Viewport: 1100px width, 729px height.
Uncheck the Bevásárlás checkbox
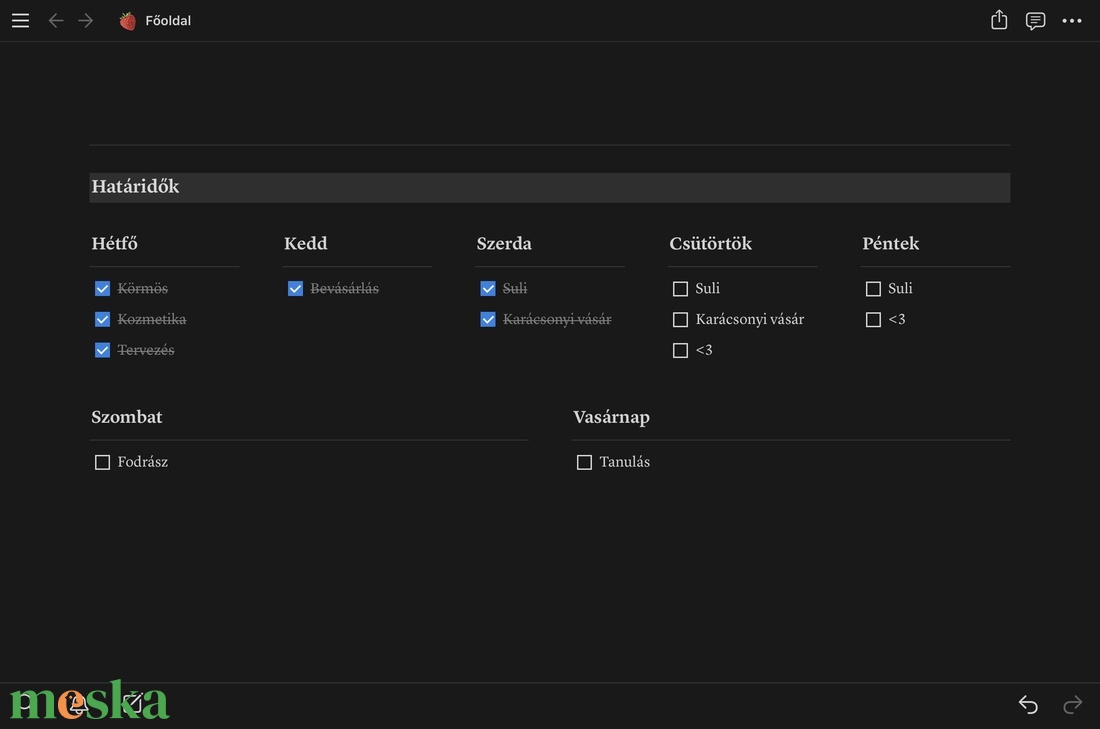pos(295,288)
